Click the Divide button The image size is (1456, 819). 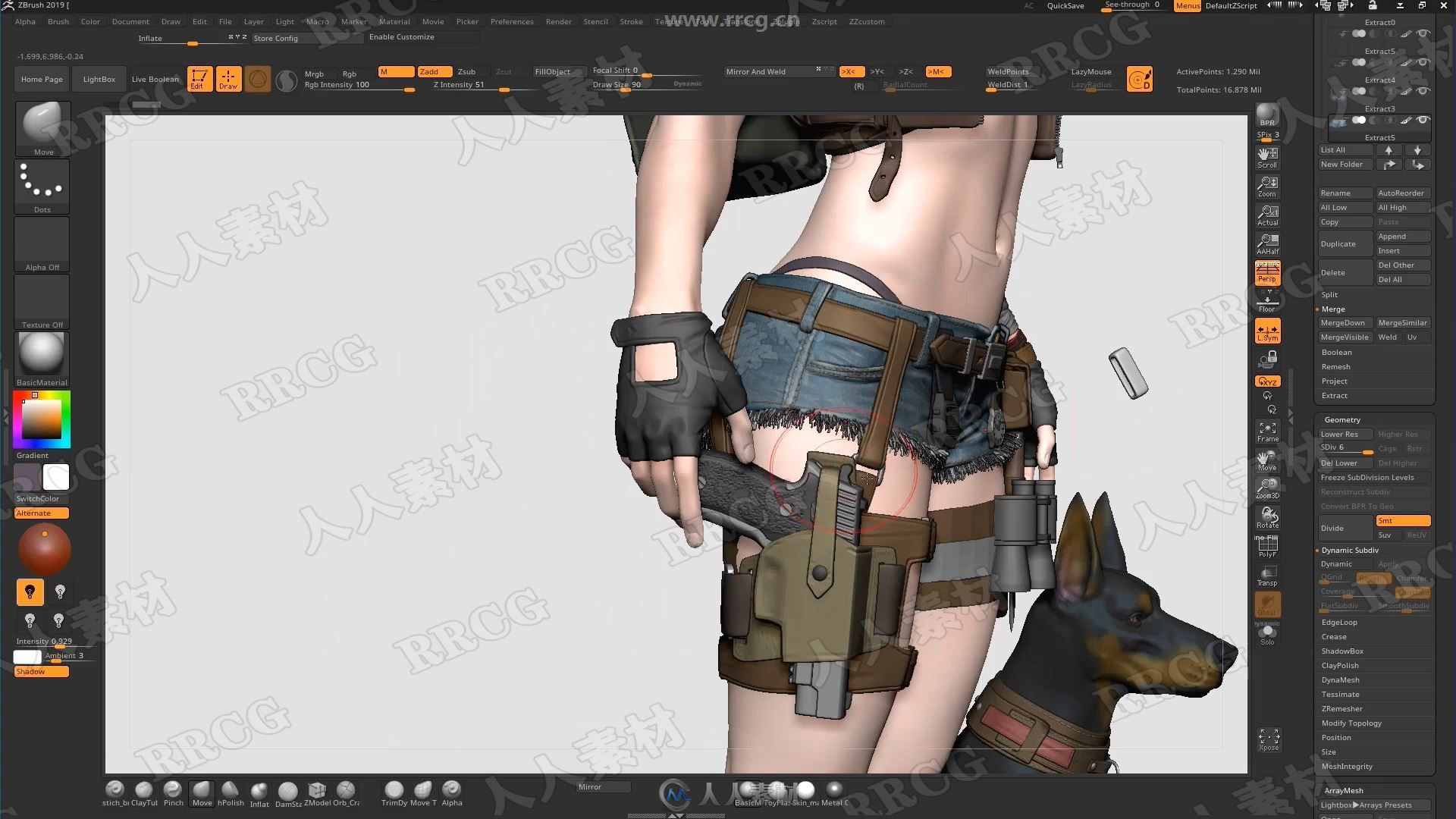tap(1345, 528)
